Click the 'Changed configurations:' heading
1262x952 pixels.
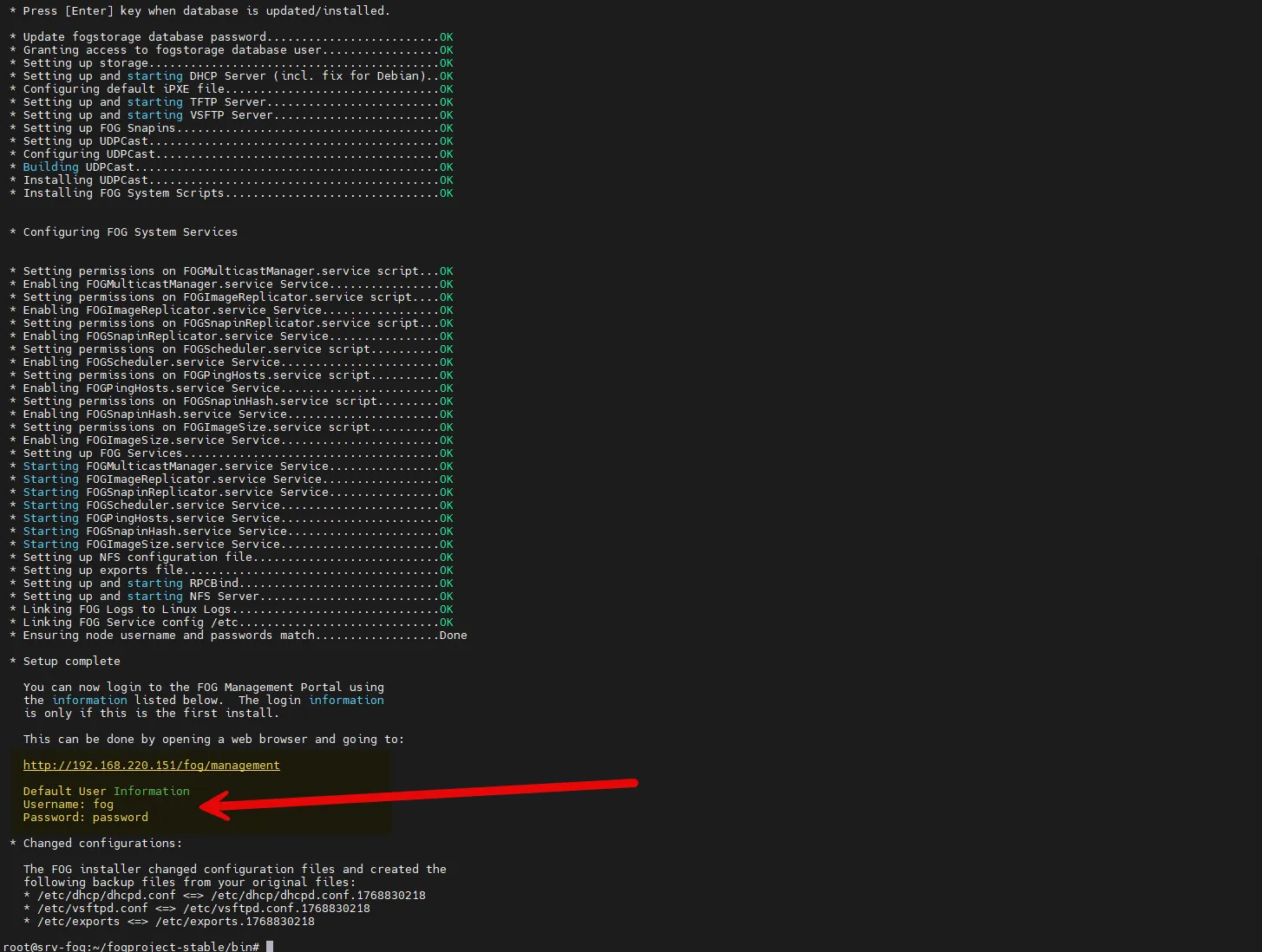click(x=102, y=844)
